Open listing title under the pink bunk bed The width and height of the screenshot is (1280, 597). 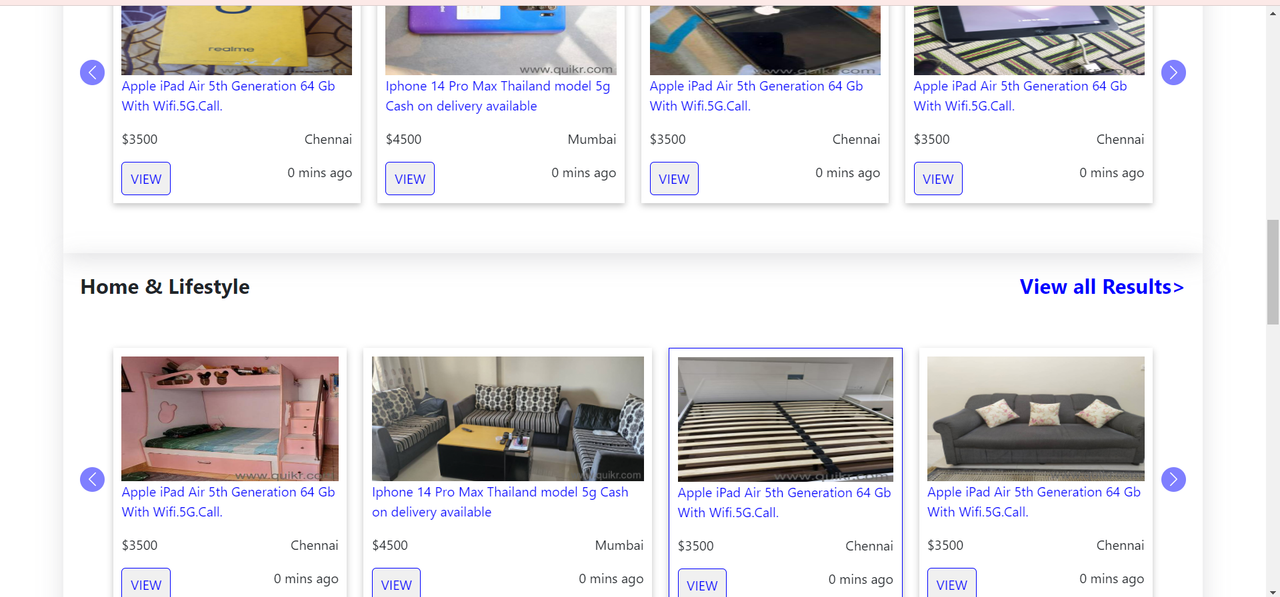(228, 502)
